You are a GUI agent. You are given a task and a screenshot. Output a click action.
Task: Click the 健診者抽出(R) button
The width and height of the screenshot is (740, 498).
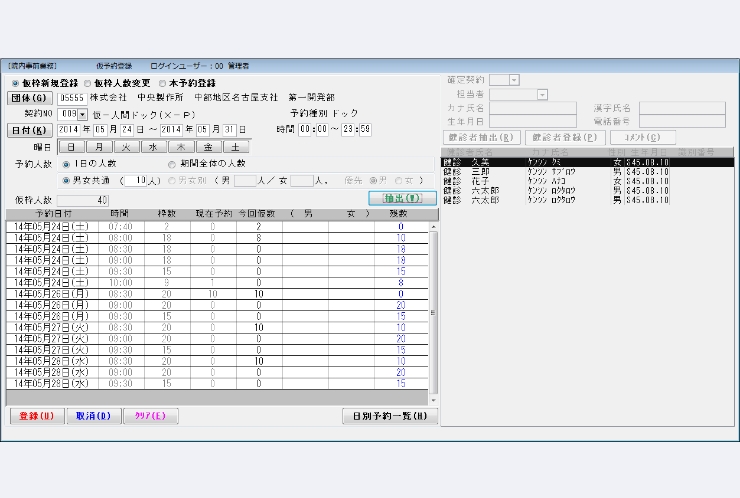[x=481, y=137]
